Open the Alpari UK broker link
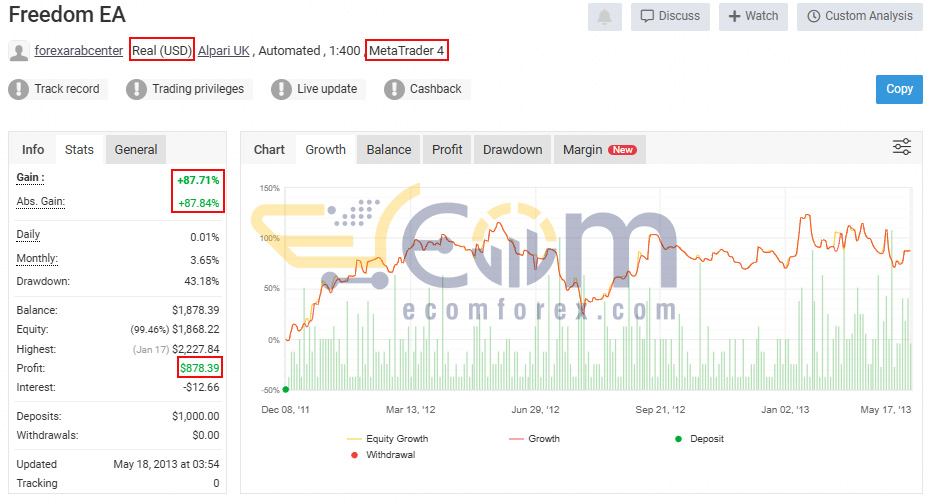The height and width of the screenshot is (502, 927). pyautogui.click(x=223, y=51)
